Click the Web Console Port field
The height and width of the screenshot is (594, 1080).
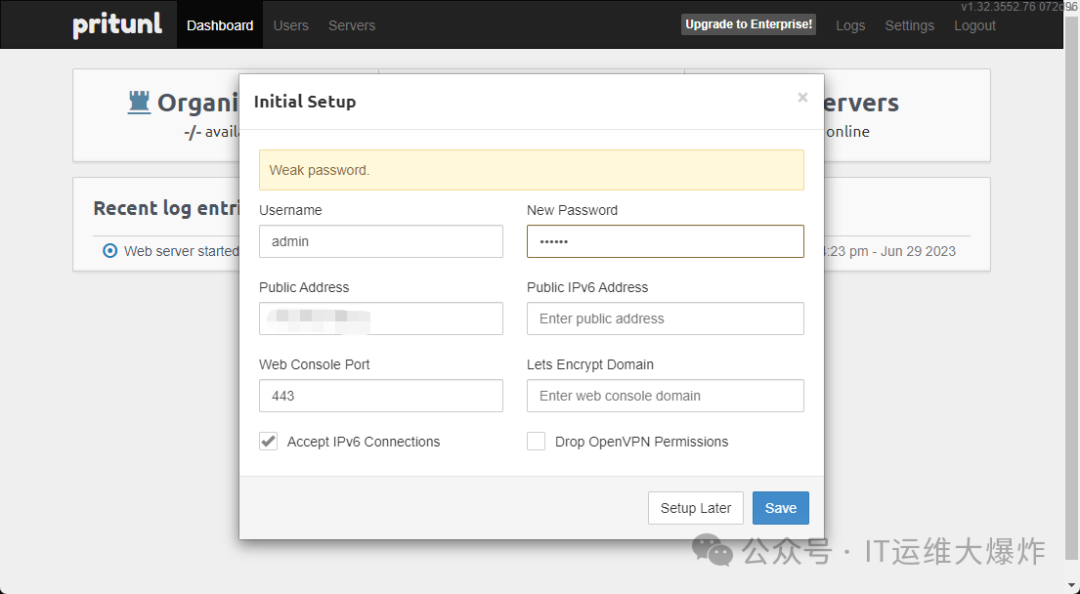pos(380,396)
